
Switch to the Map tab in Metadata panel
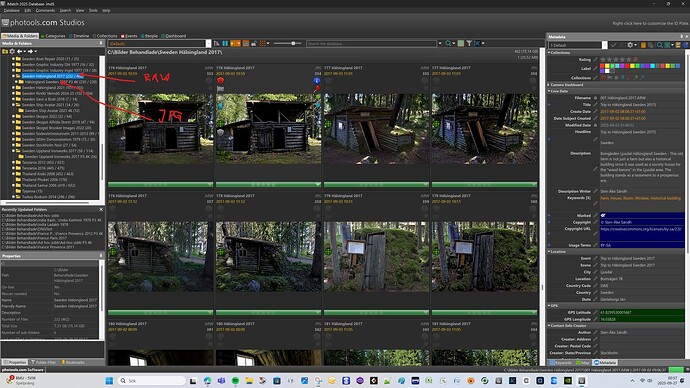pos(582,363)
